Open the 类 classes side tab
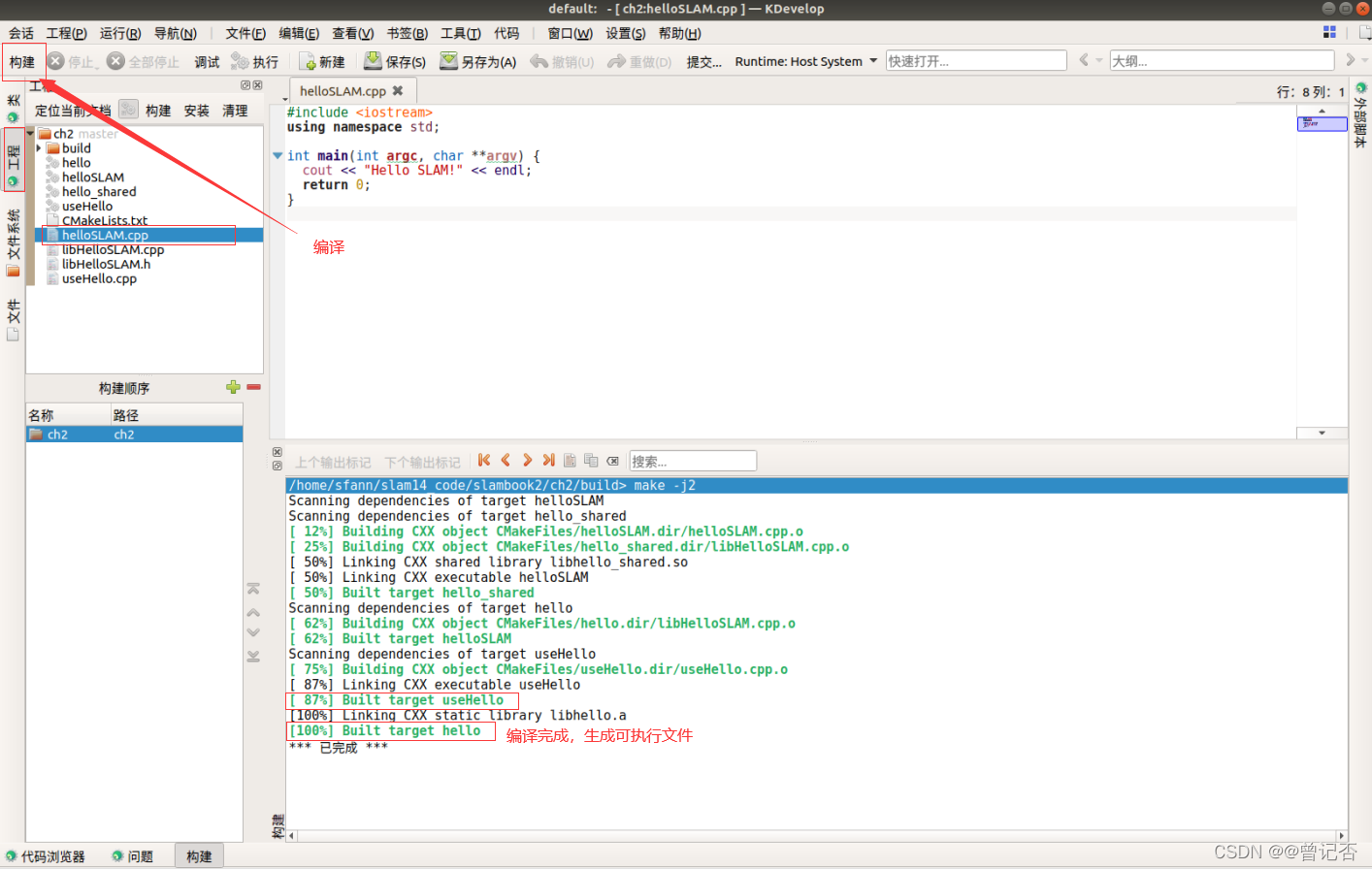Image resolution: width=1372 pixels, height=870 pixels. coord(13,108)
